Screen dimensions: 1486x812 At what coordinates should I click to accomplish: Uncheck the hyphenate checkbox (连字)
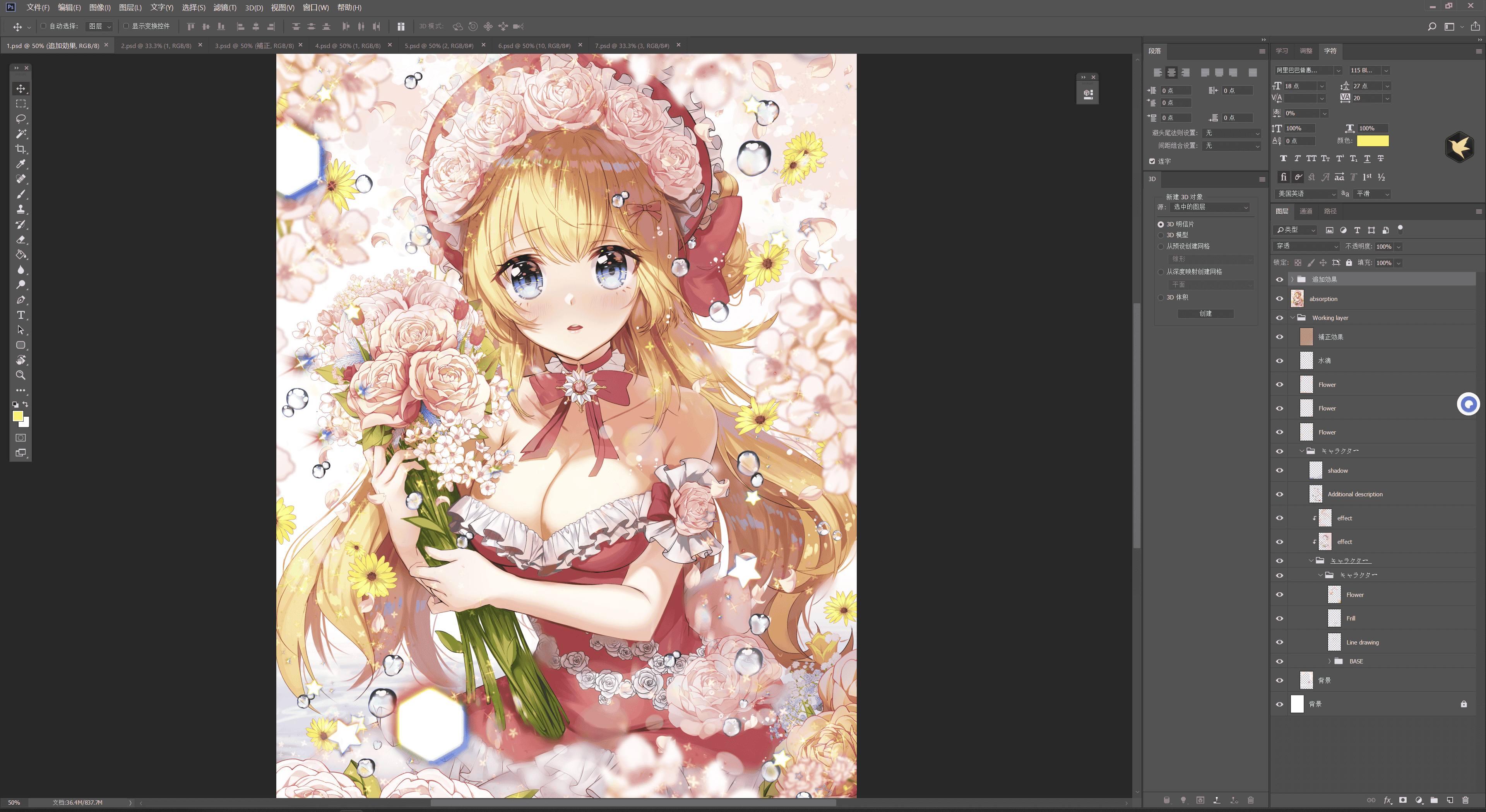tap(1152, 161)
